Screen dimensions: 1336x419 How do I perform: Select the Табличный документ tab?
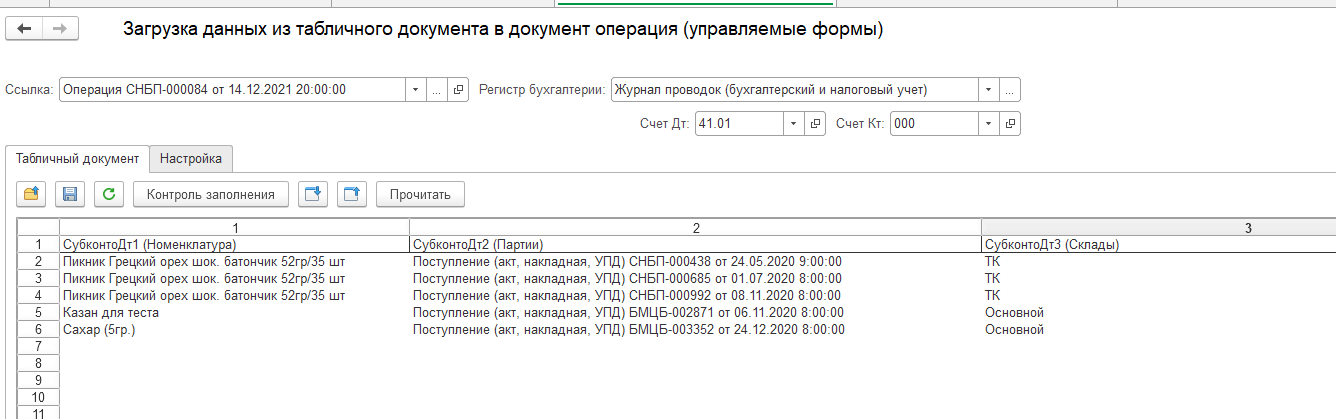click(77, 159)
